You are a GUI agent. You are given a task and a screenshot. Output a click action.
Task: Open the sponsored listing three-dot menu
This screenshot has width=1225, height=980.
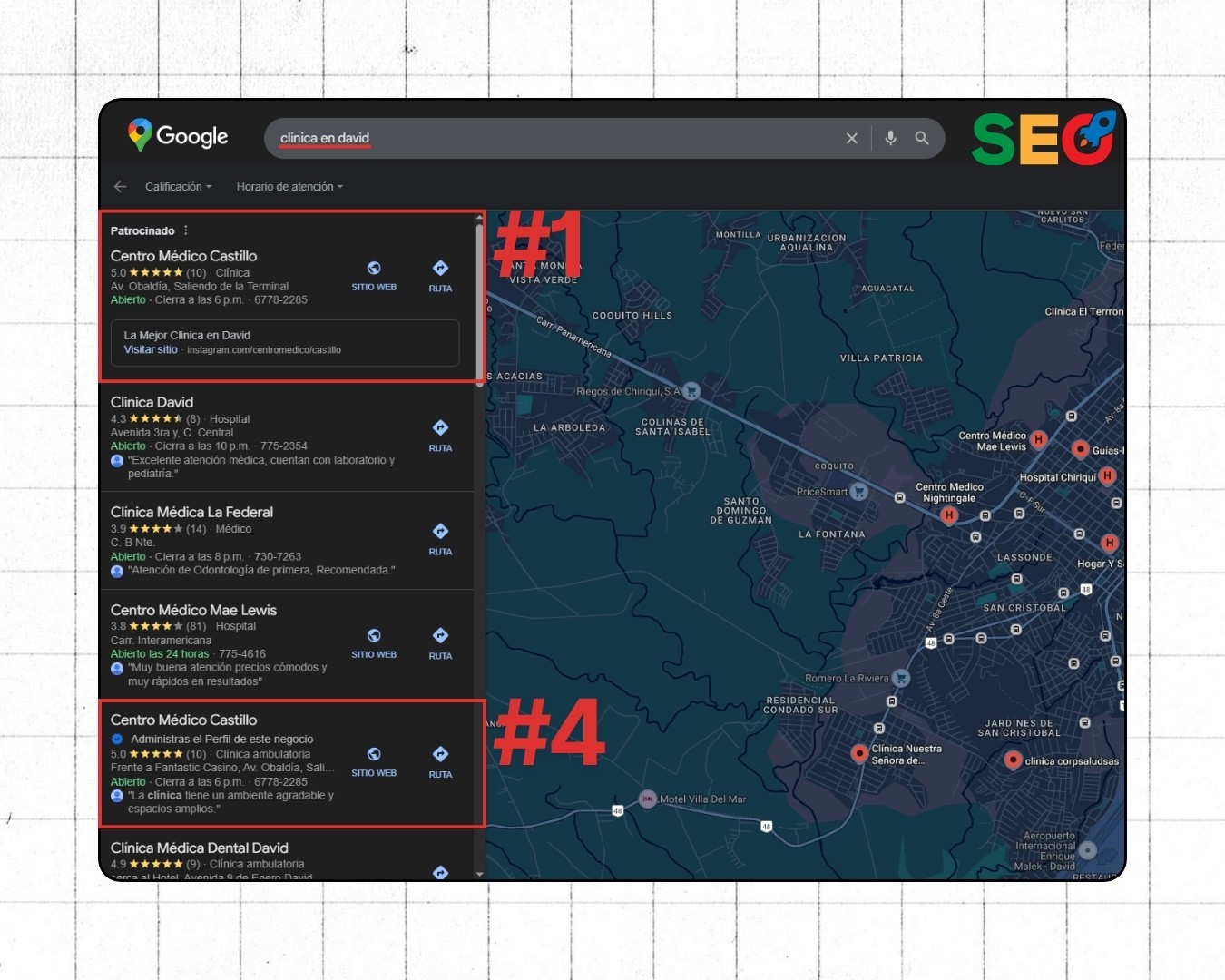point(186,230)
